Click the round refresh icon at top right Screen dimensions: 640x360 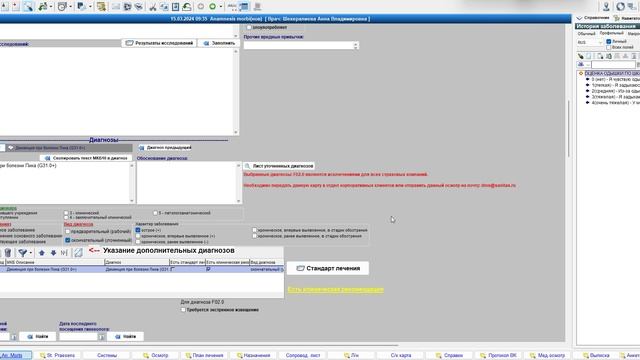pos(620,6)
